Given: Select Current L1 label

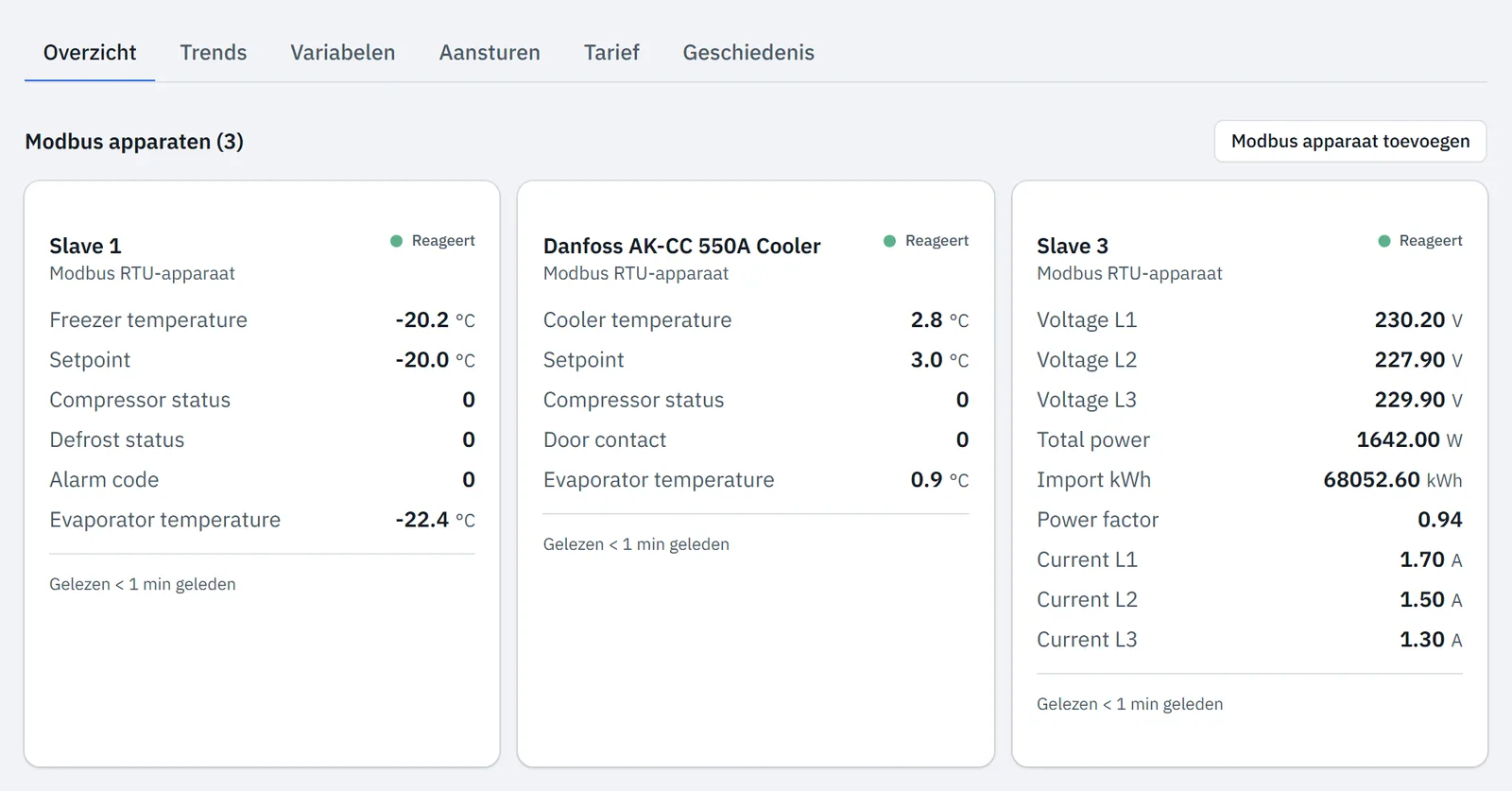Looking at the screenshot, I should coord(1087,559).
